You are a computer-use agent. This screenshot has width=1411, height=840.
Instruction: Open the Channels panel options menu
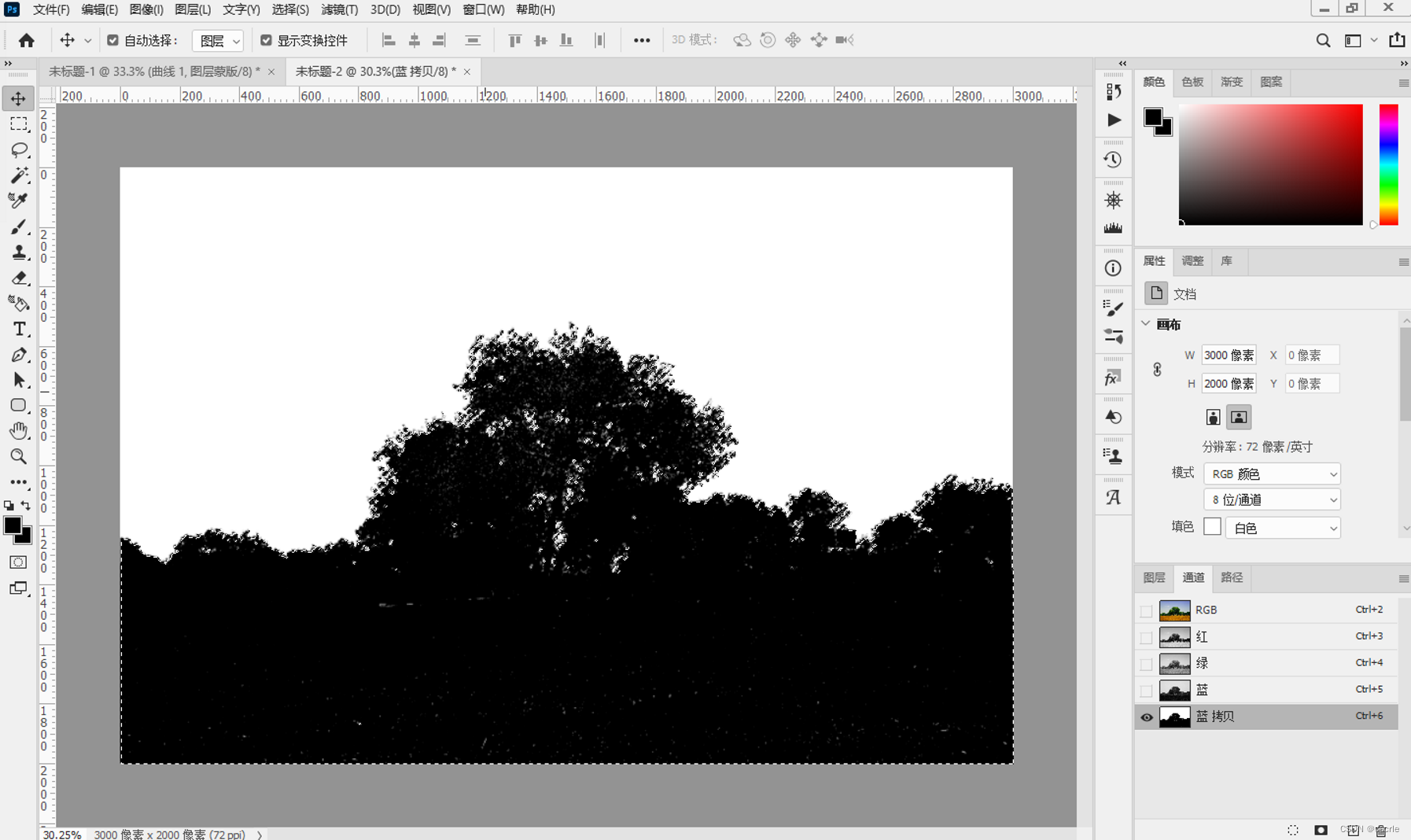pyautogui.click(x=1403, y=578)
